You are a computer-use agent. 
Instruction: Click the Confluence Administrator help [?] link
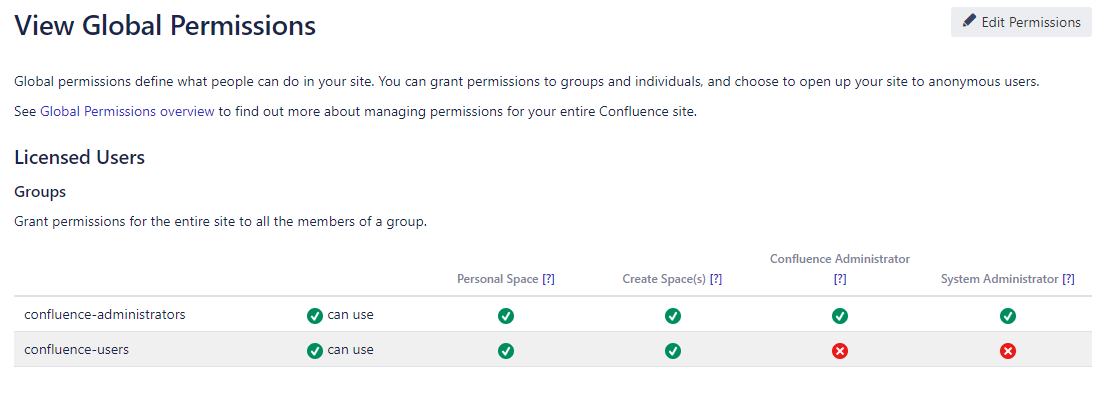click(840, 280)
